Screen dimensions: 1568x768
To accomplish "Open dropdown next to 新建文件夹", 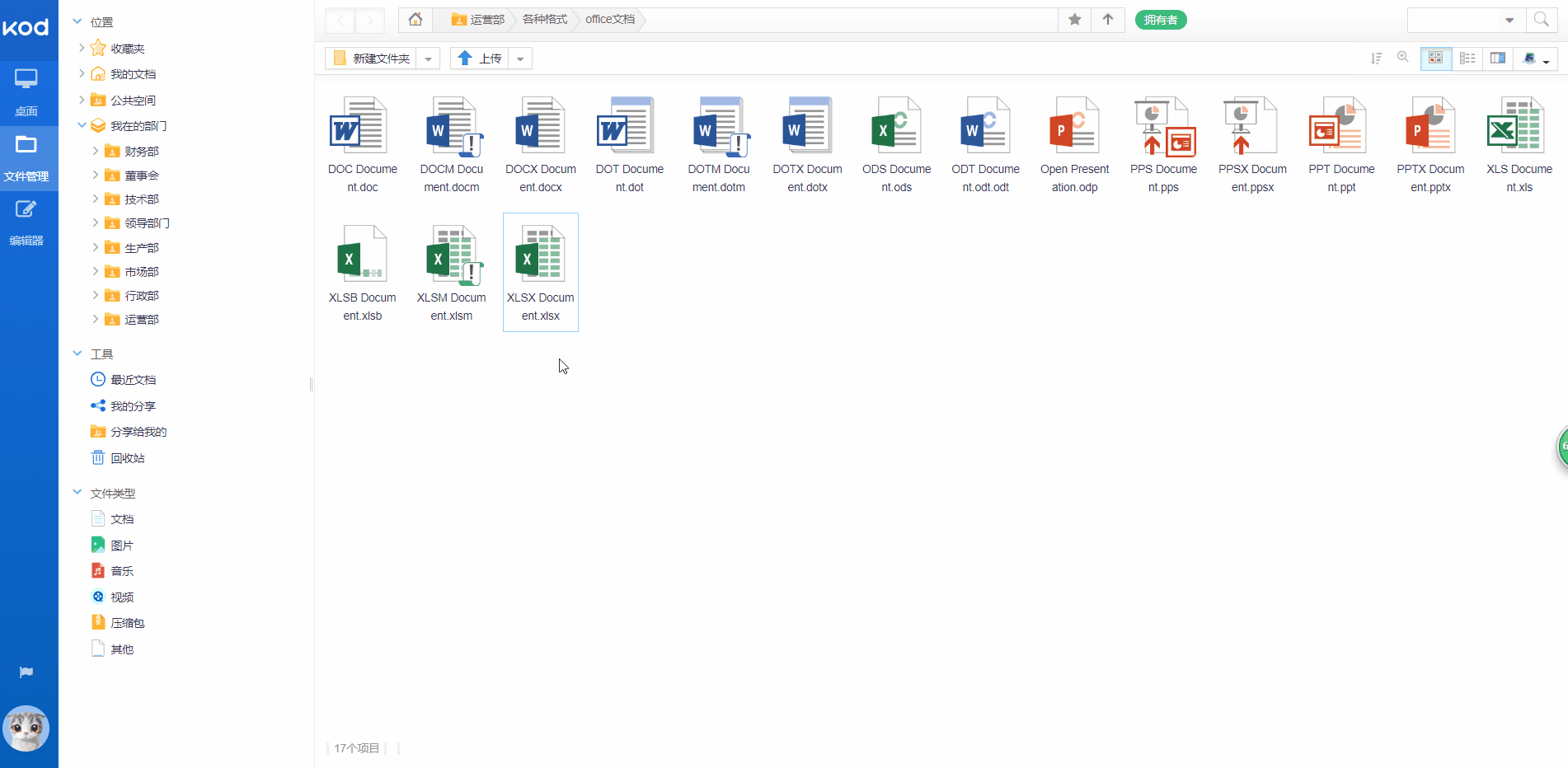I will click(x=428, y=59).
